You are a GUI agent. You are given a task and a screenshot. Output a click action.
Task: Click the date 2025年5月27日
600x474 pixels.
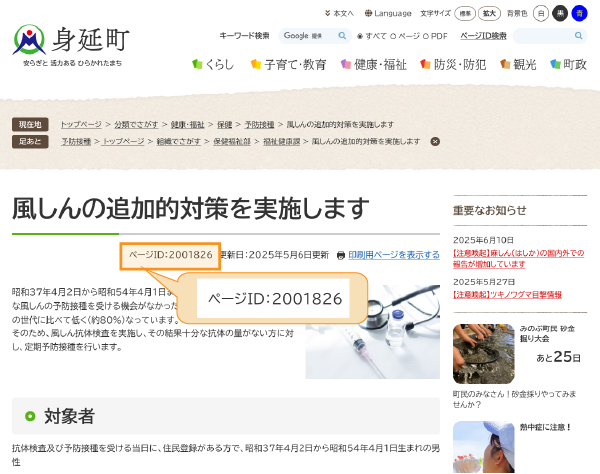[484, 282]
